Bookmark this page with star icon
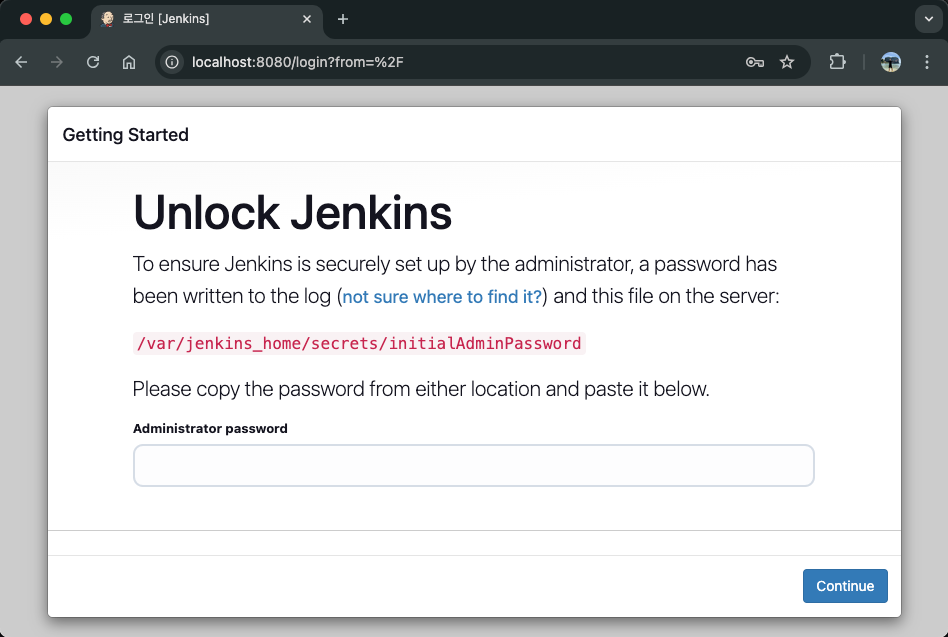This screenshot has height=637, width=948. [787, 62]
